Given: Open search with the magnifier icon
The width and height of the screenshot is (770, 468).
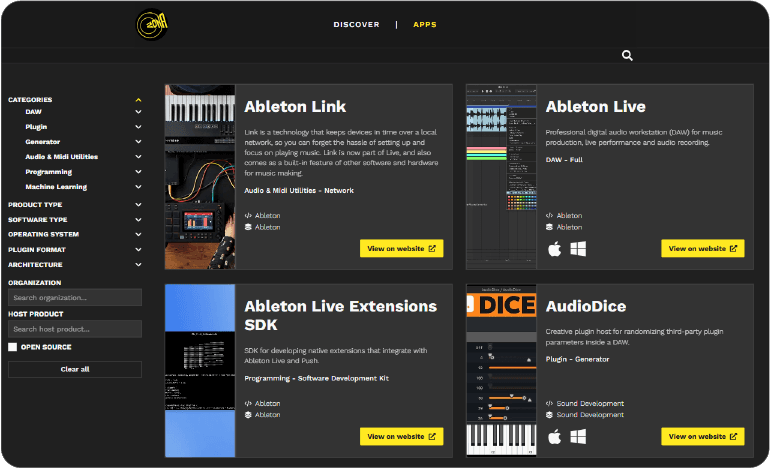Looking at the screenshot, I should (627, 55).
